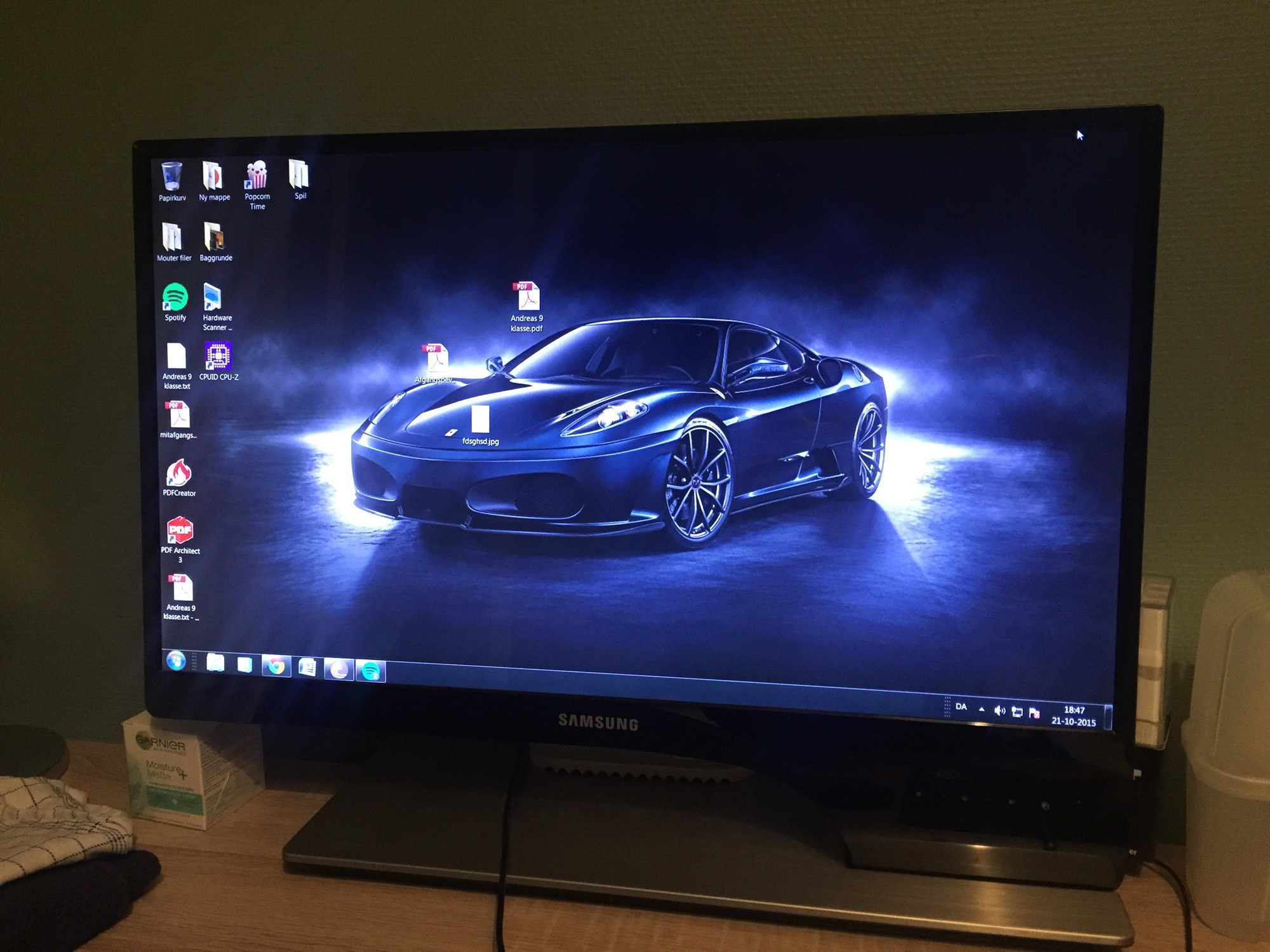Select the Baggrunde folder icon

(x=215, y=237)
